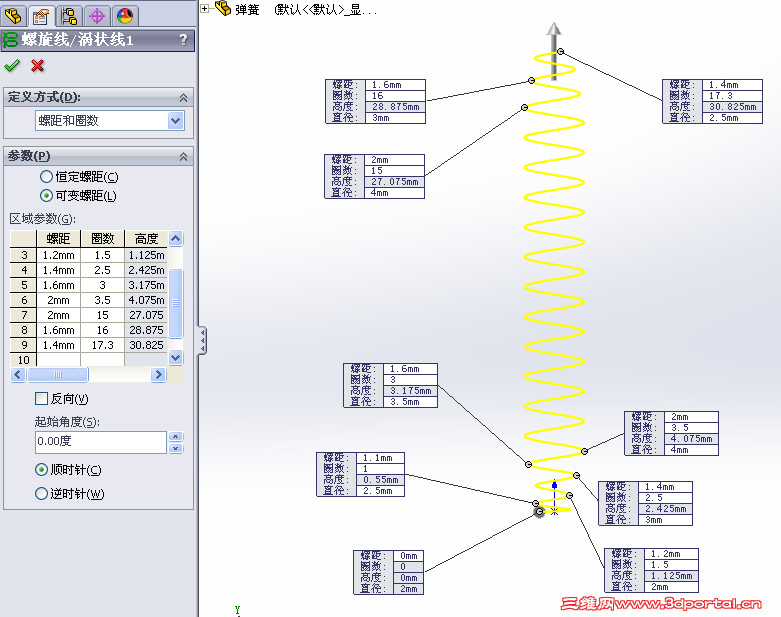Click table horizontal scroll left arrow
The height and width of the screenshot is (617, 781).
click(18, 374)
